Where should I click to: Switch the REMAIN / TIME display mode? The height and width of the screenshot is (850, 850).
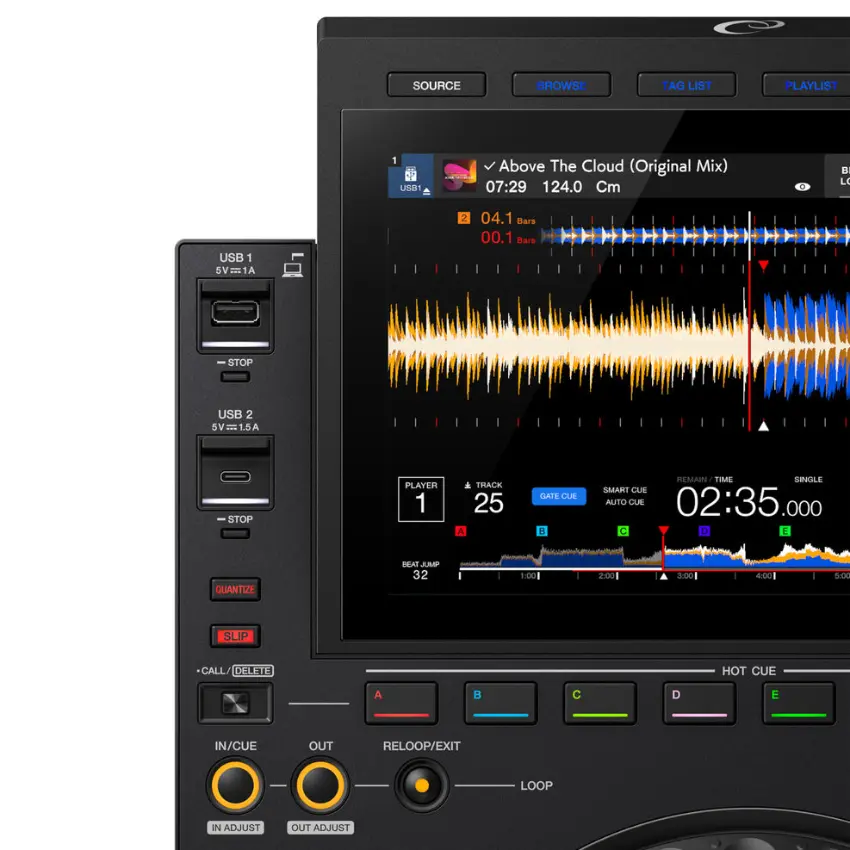point(704,479)
